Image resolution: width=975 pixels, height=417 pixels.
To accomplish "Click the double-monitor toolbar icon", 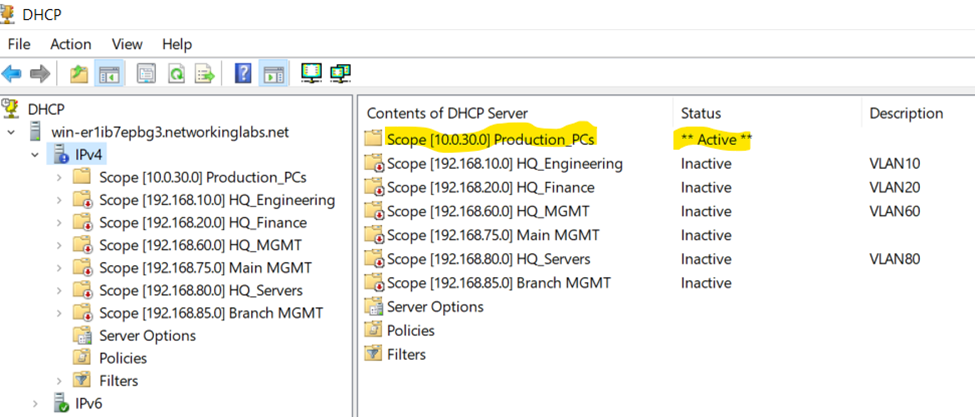I will (341, 73).
